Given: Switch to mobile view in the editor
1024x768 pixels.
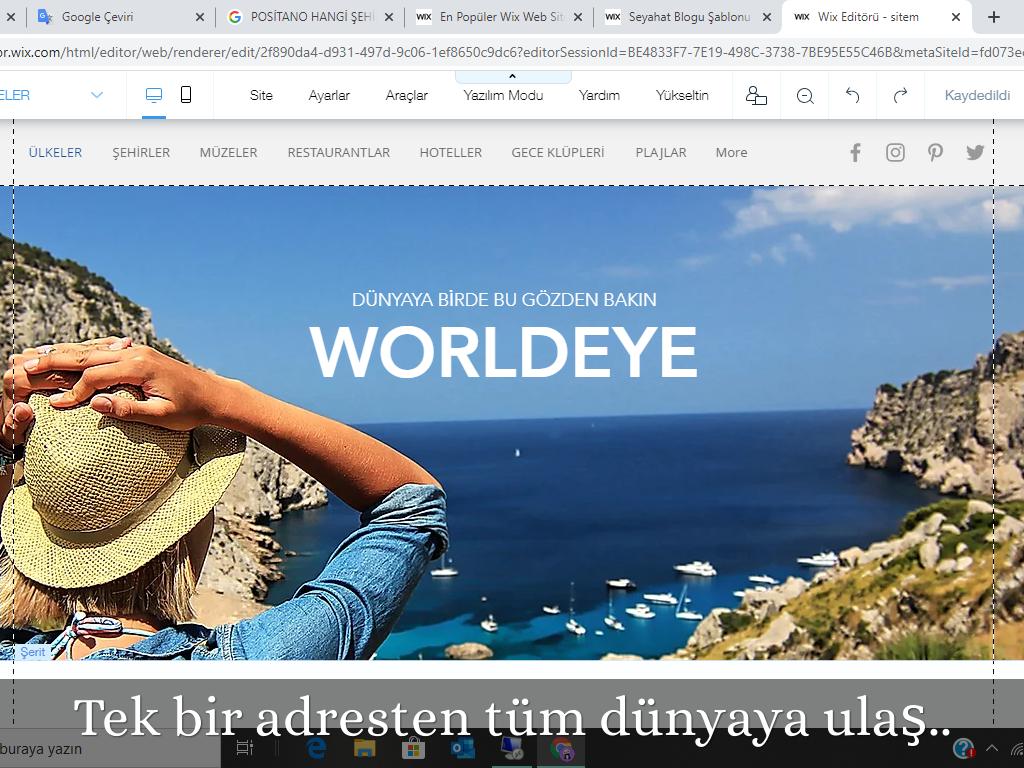Looking at the screenshot, I should pos(186,95).
